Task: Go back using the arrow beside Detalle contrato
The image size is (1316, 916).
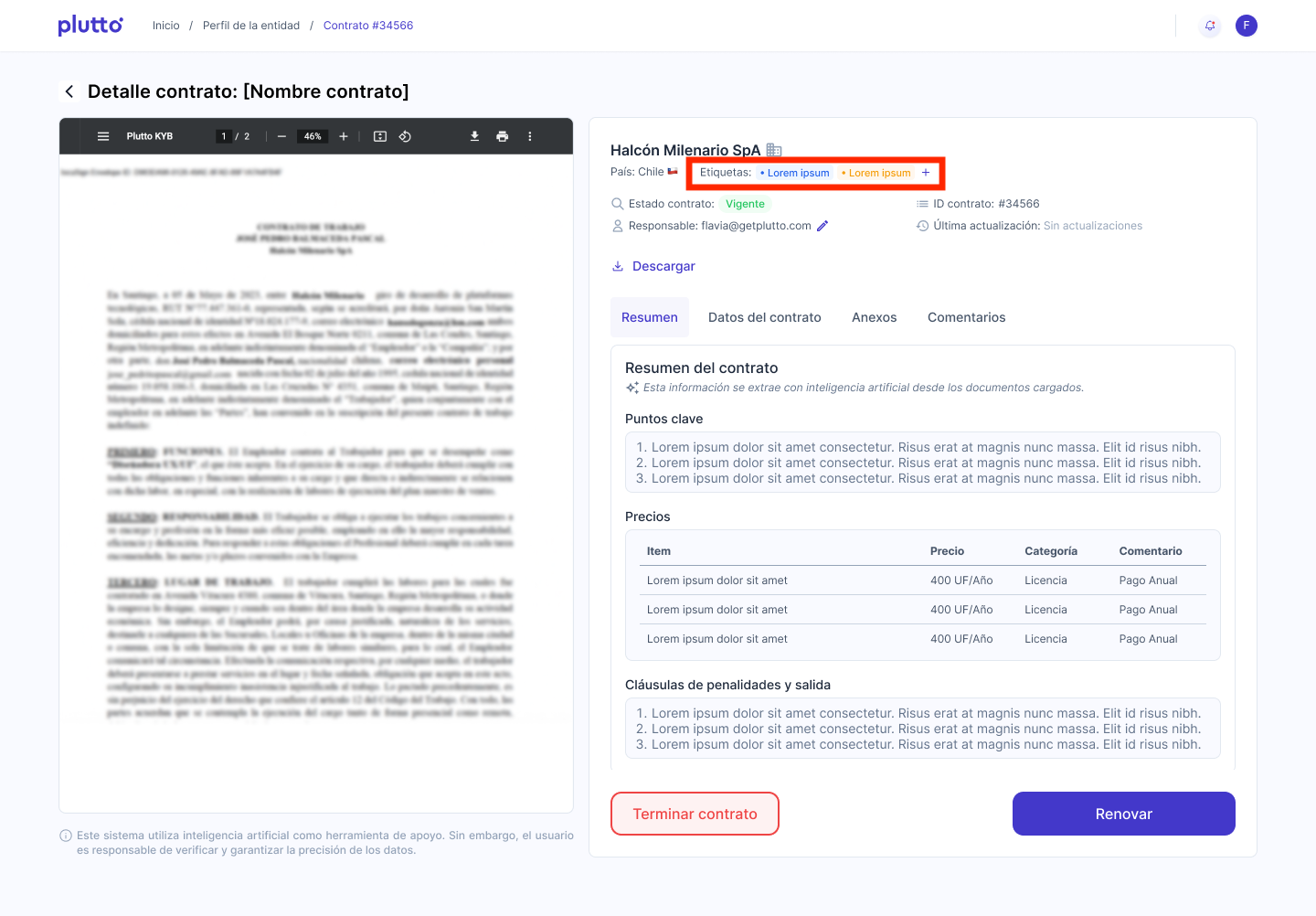Action: coord(69,91)
